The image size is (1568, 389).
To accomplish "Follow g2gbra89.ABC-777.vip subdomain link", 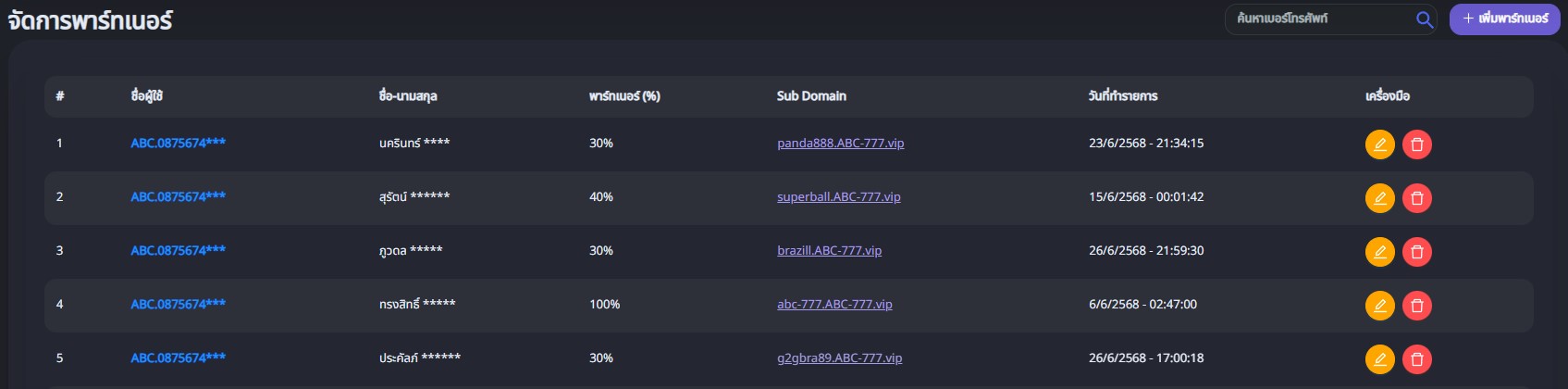I will pyautogui.click(x=839, y=358).
